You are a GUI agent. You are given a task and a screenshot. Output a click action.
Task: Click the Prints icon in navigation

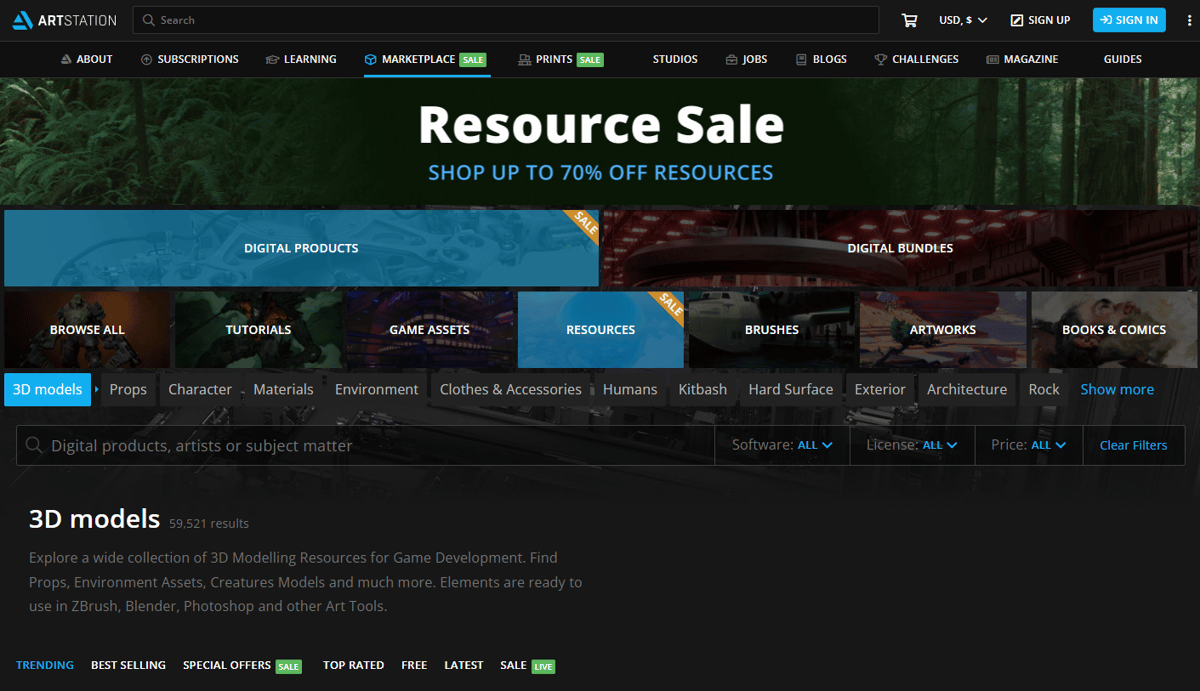point(525,60)
